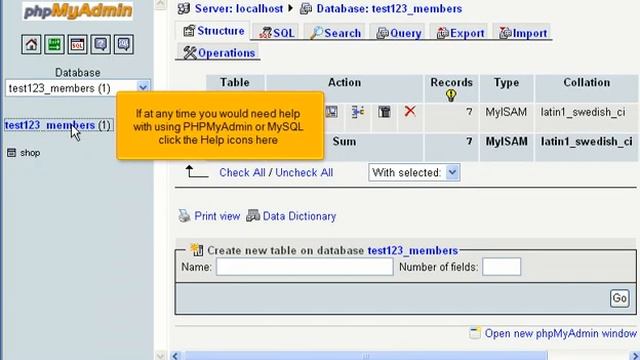Click the shop table browse icon
Screen dimensions: 640x360
[x=11, y=153]
